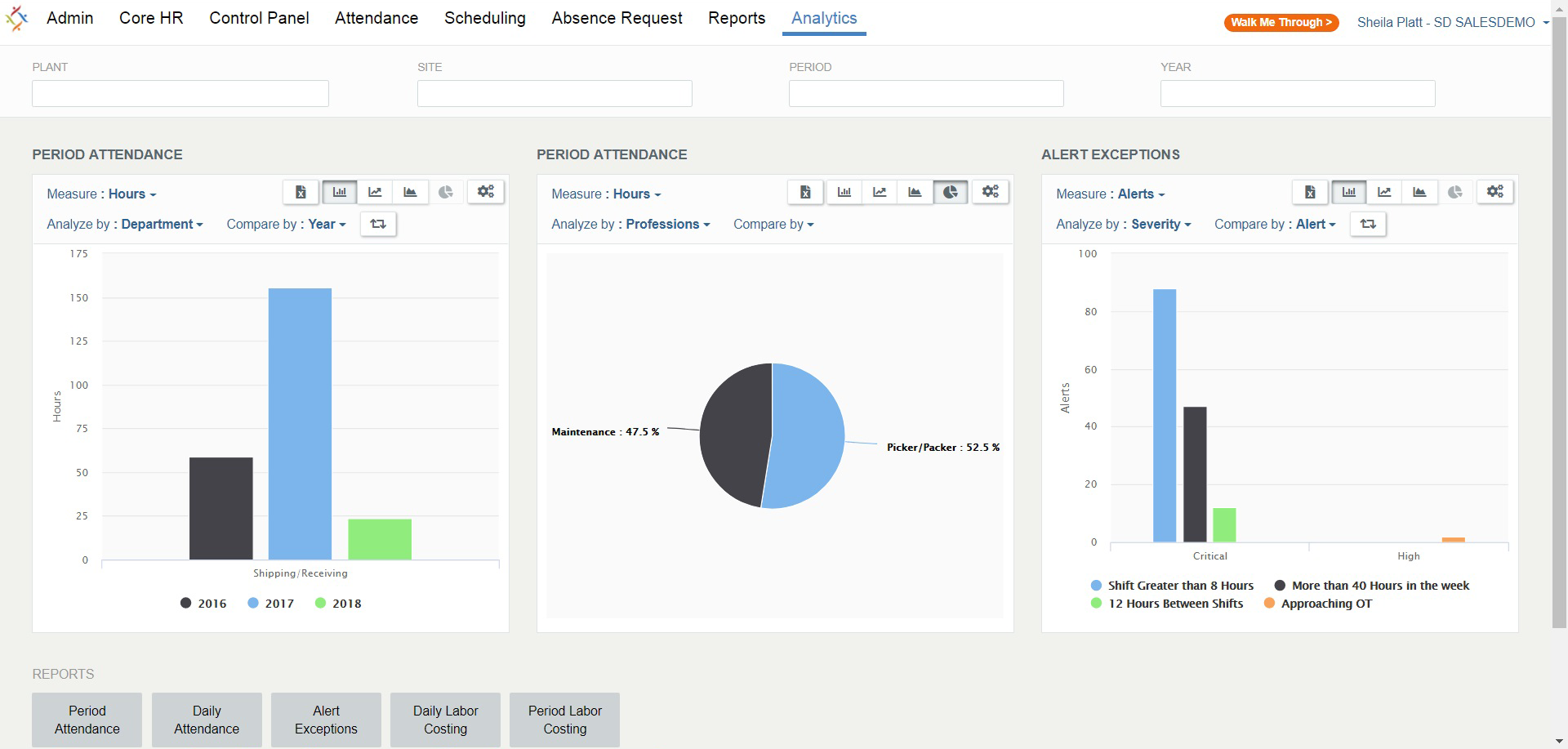
Task: Swap the Severity and Alert axes
Action: coord(1368,224)
